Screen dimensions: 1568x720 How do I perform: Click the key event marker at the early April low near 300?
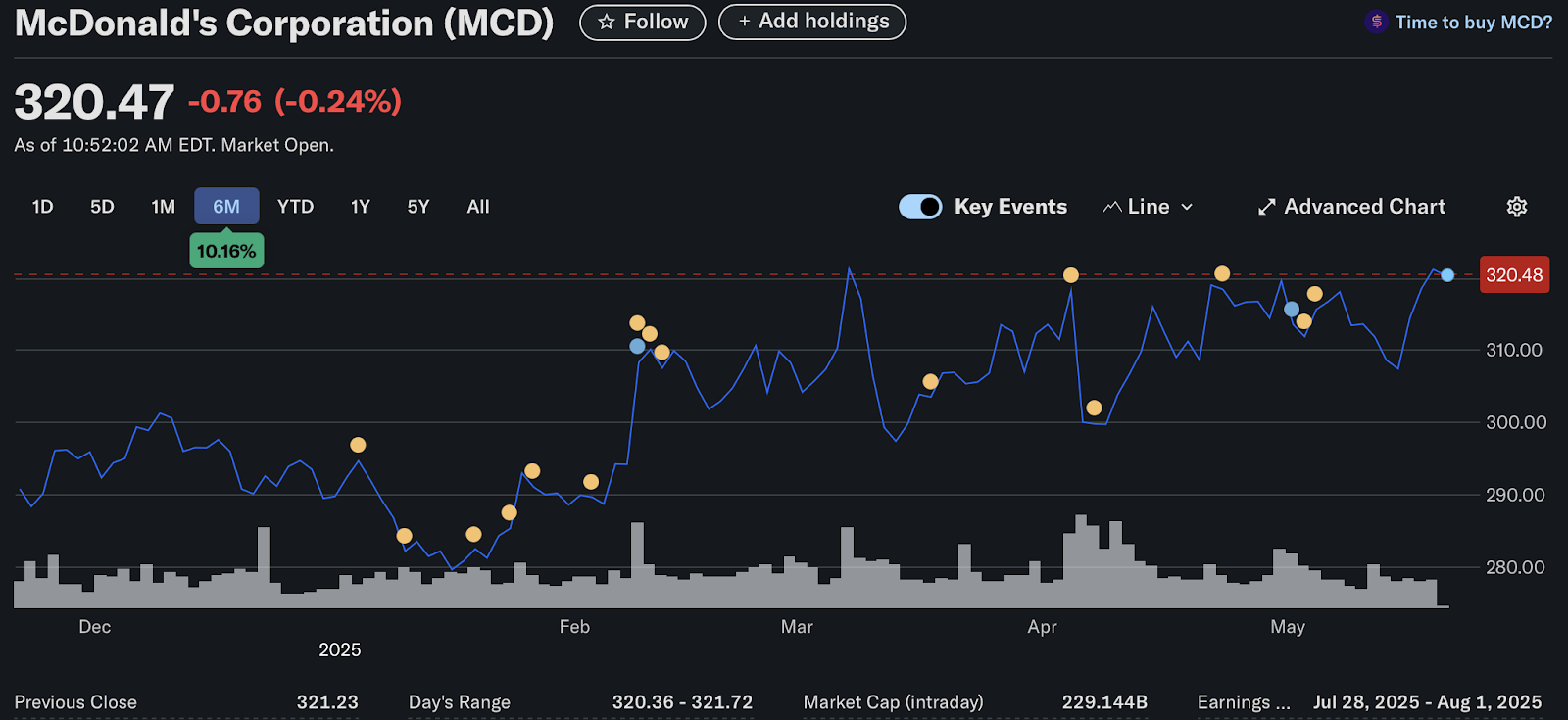pyautogui.click(x=1095, y=408)
